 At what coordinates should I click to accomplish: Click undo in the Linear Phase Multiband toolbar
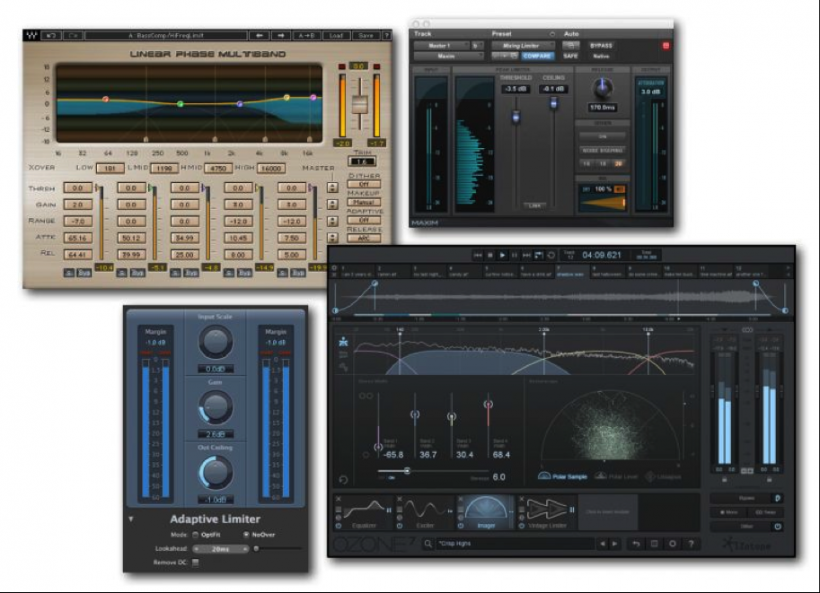click(x=51, y=36)
